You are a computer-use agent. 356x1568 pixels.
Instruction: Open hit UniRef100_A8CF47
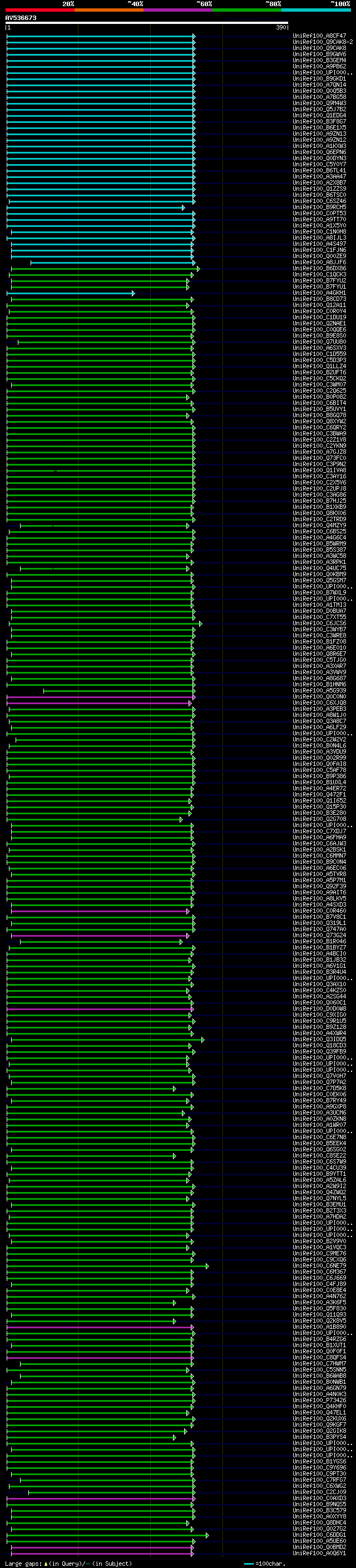[319, 36]
